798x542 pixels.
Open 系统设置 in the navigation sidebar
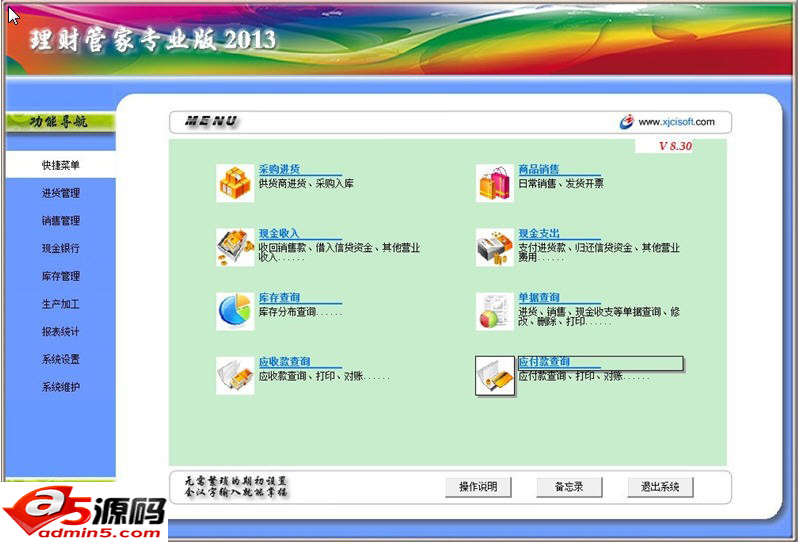point(61,359)
